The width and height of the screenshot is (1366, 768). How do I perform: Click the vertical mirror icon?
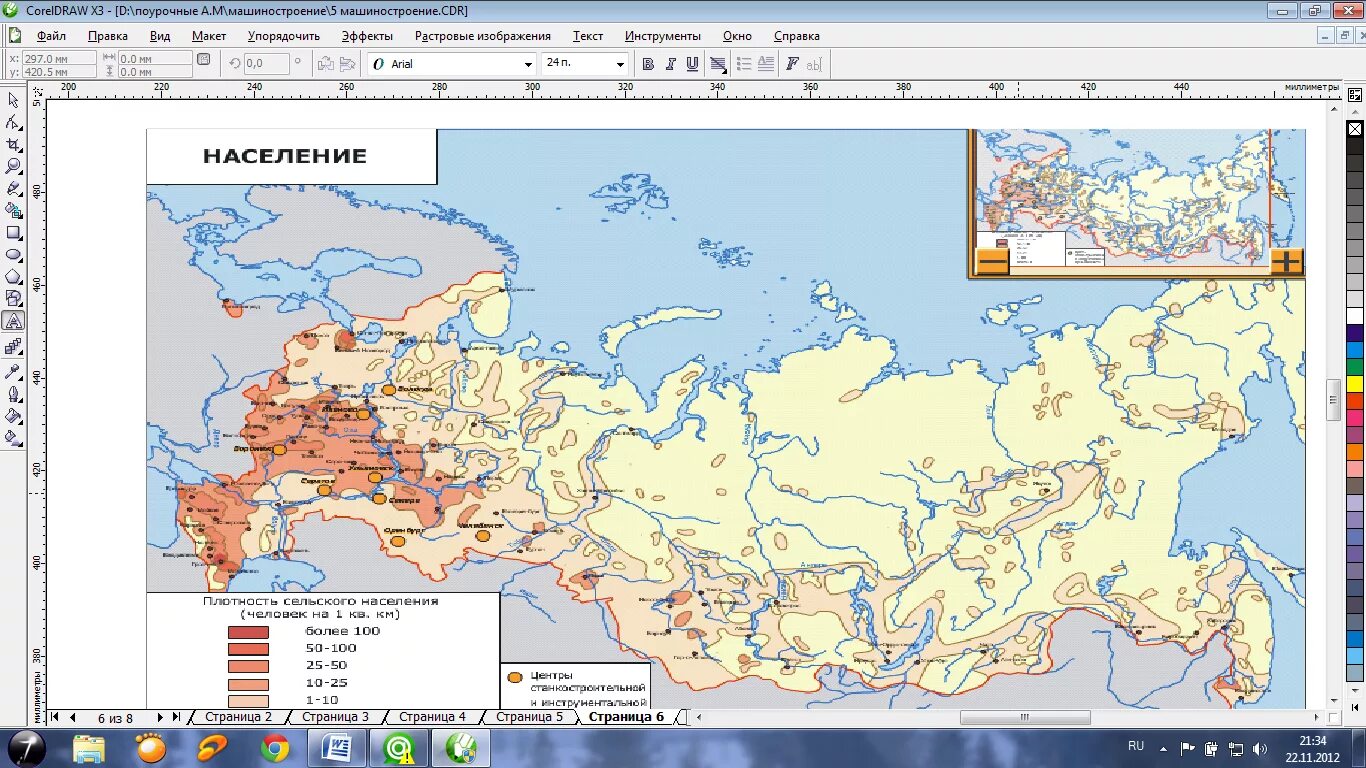(347, 64)
